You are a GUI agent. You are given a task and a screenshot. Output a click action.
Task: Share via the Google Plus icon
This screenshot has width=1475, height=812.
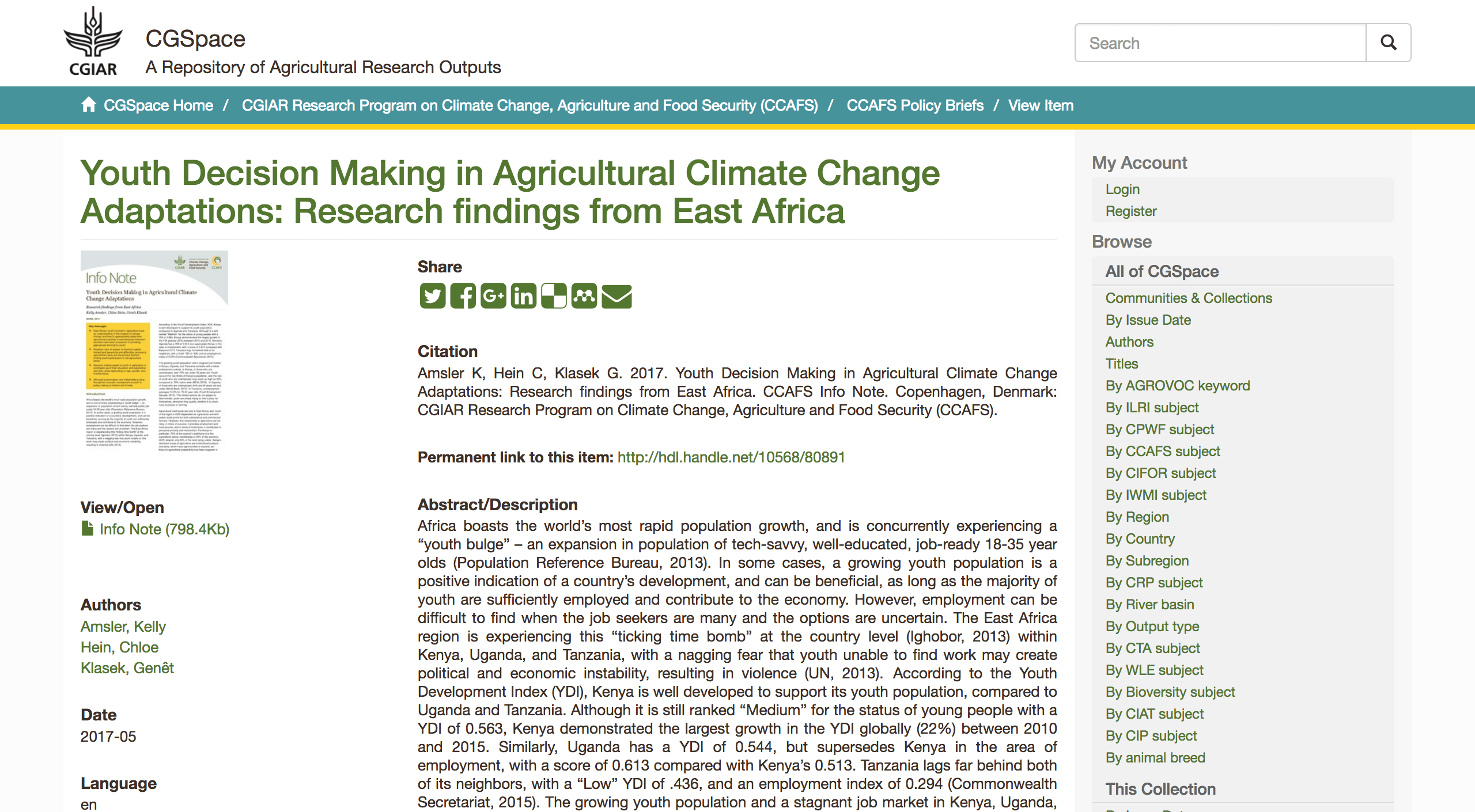(493, 296)
